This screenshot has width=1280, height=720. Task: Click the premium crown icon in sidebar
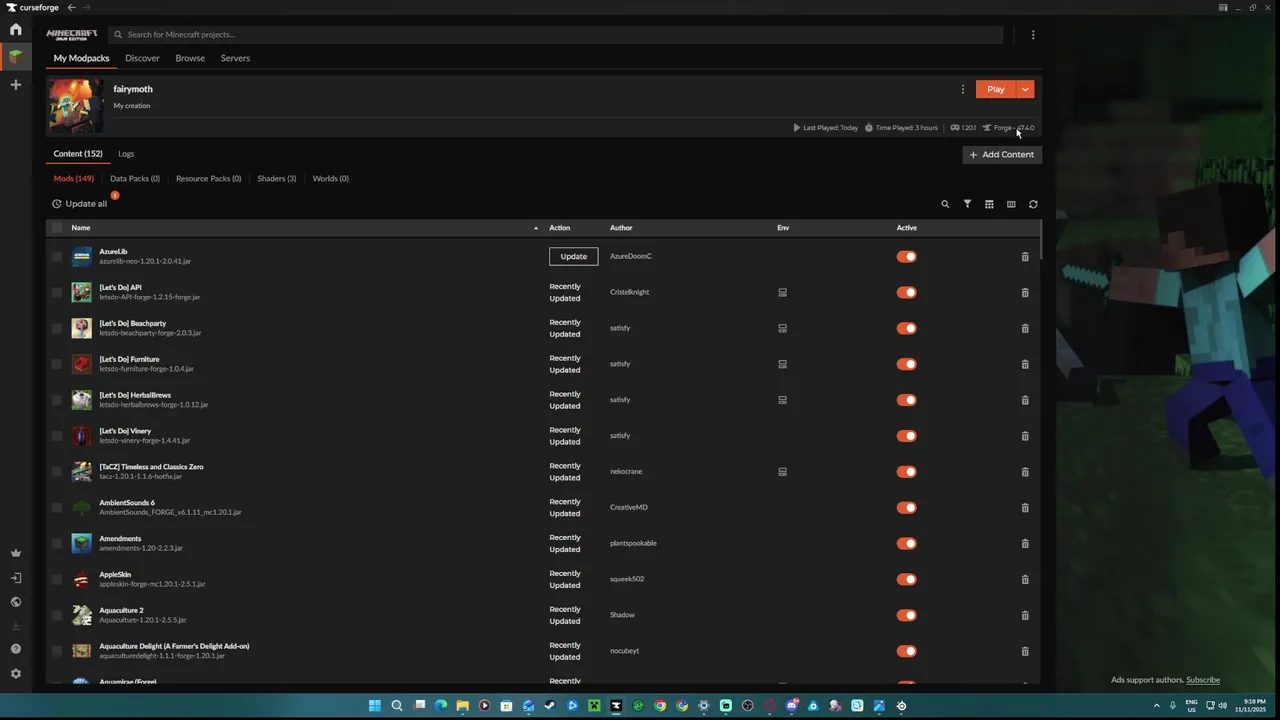coord(15,553)
